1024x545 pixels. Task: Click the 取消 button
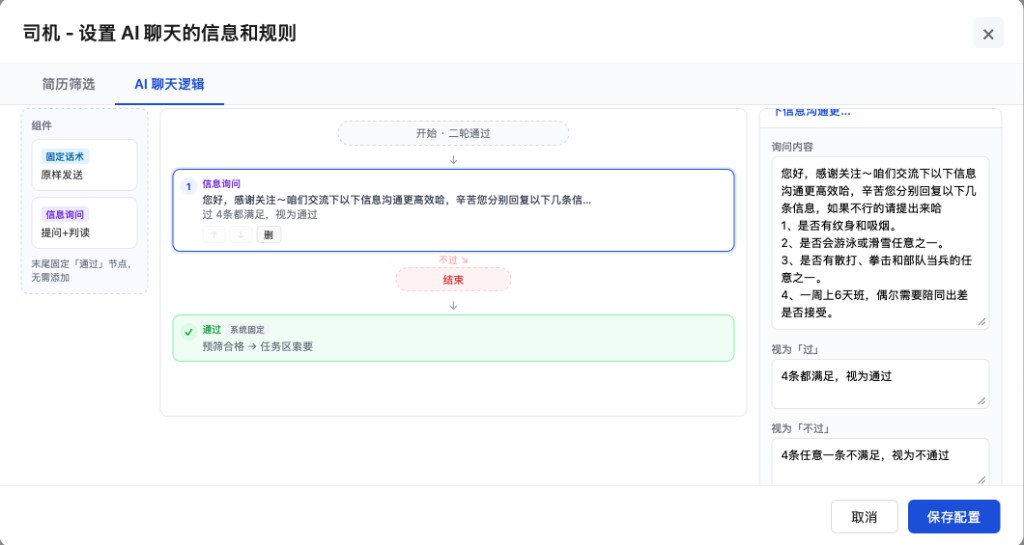coord(864,517)
